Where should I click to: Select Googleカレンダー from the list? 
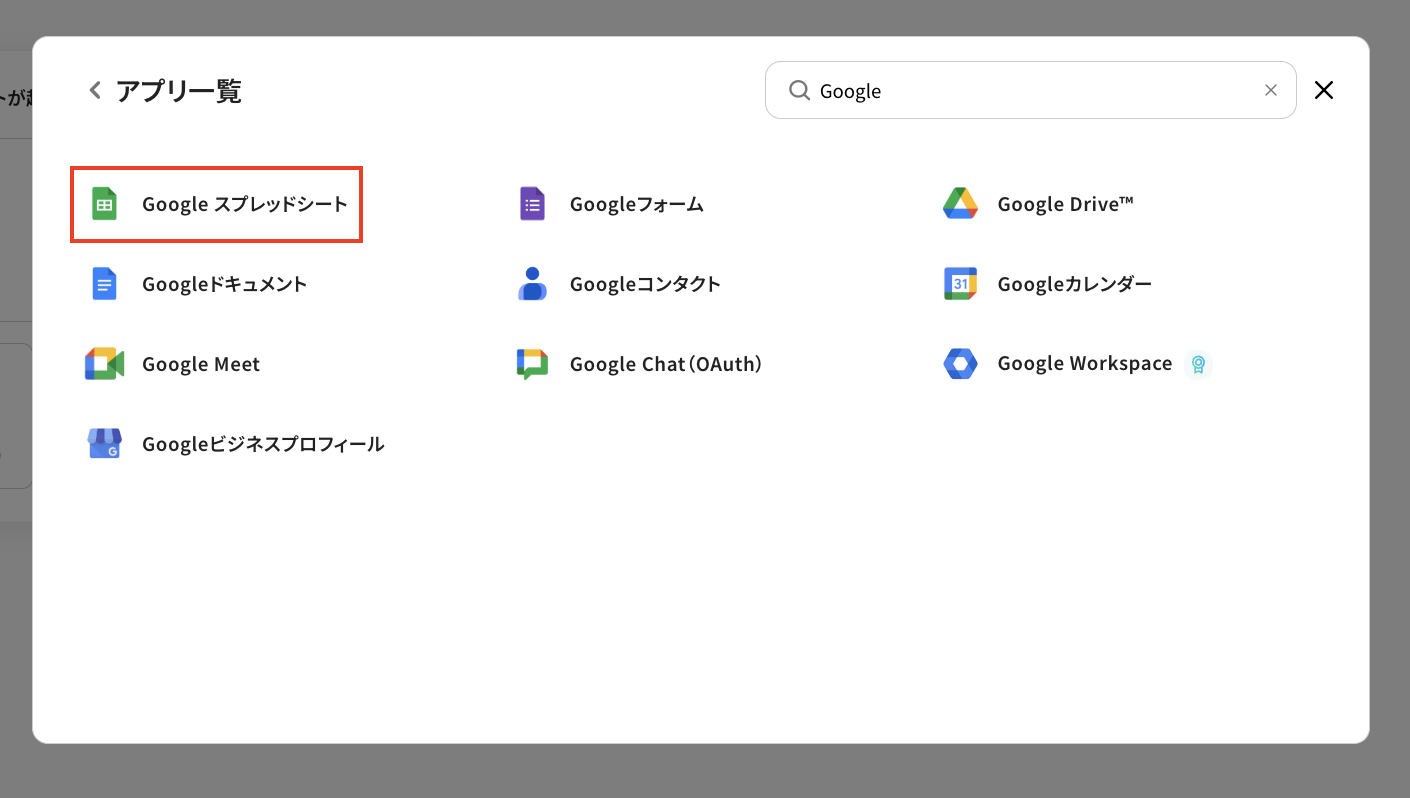pyautogui.click(x=1074, y=284)
